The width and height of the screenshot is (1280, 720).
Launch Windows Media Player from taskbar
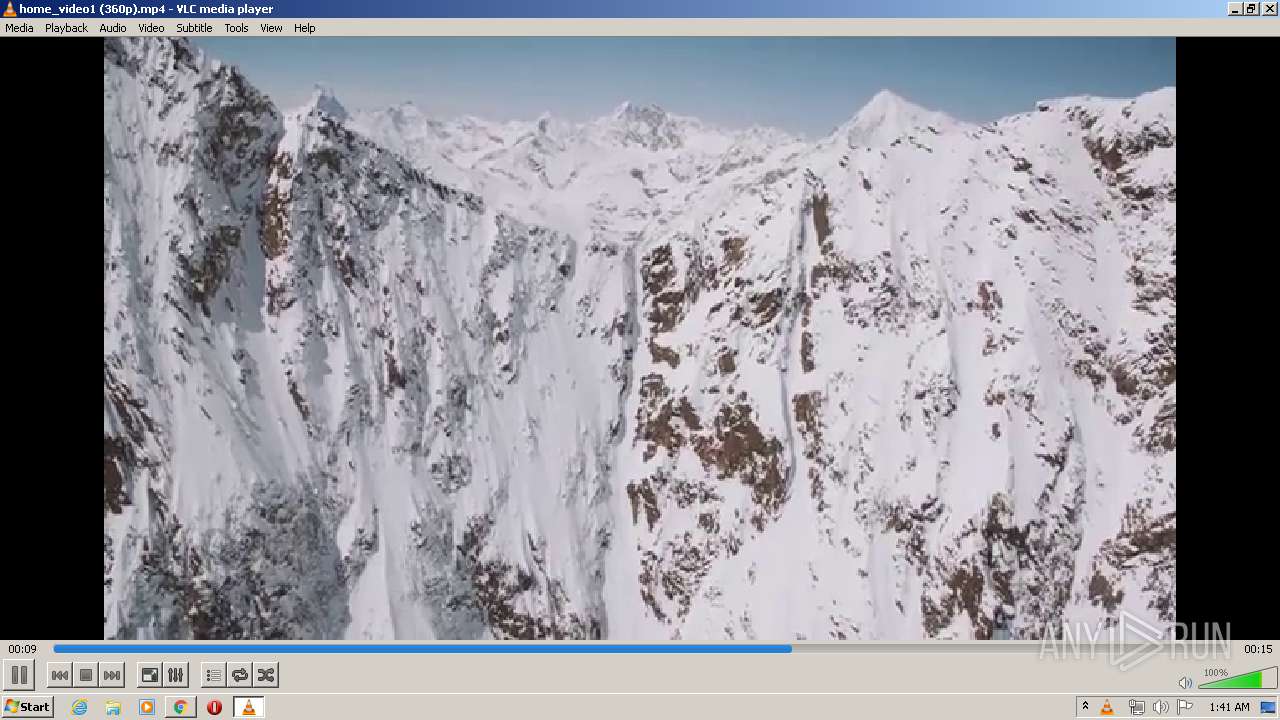point(147,707)
